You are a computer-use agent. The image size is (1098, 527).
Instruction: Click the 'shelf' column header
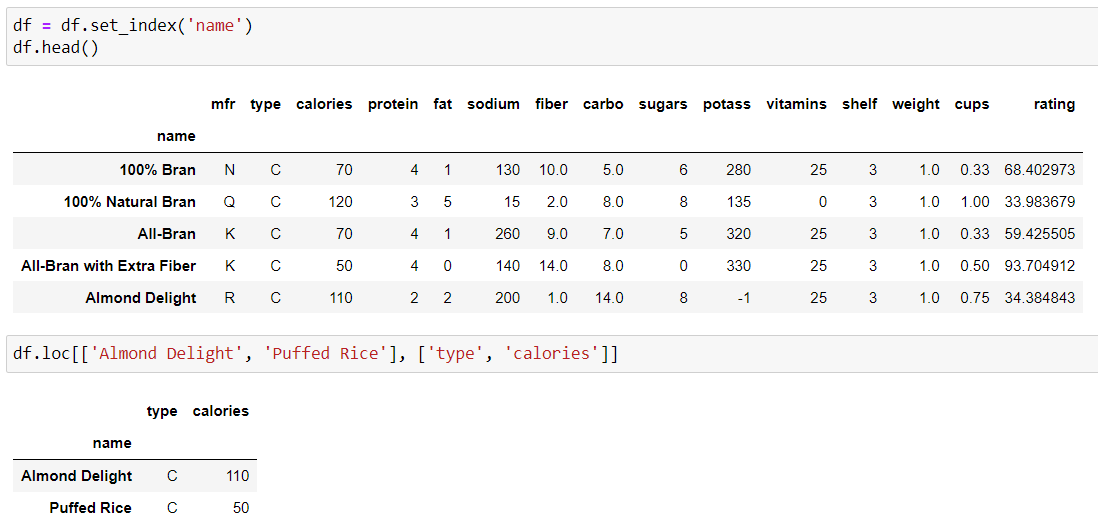click(859, 104)
